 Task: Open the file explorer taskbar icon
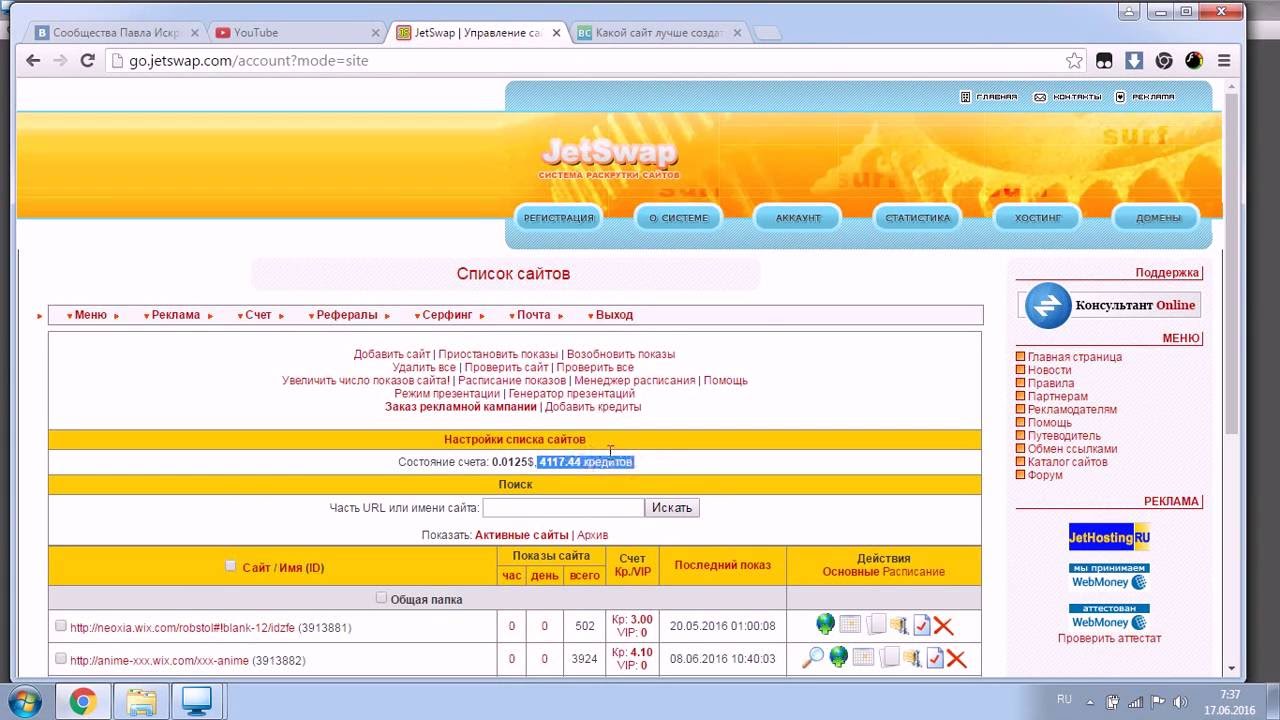tap(141, 700)
